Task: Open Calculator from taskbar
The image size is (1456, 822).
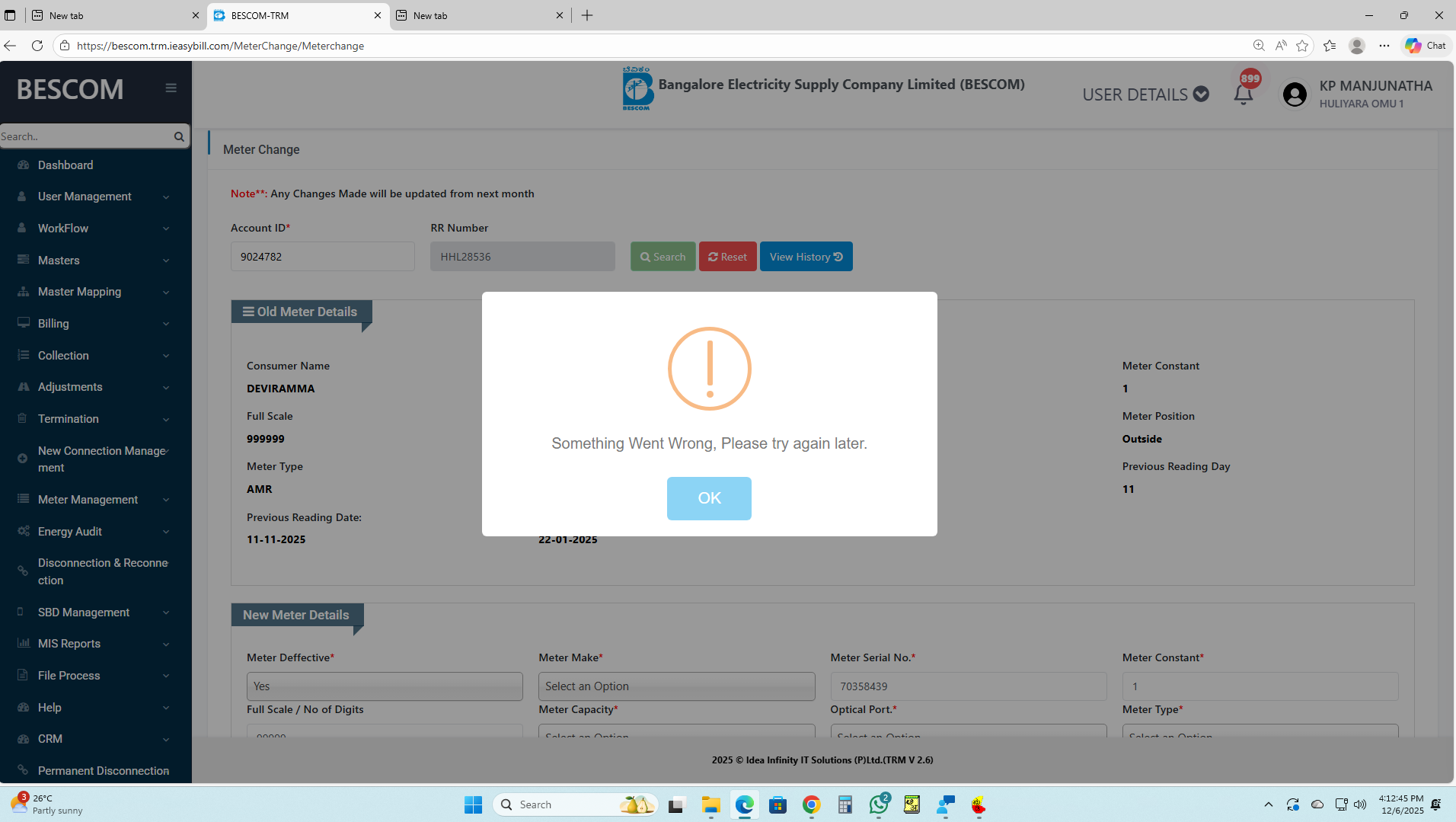Action: tap(845, 804)
